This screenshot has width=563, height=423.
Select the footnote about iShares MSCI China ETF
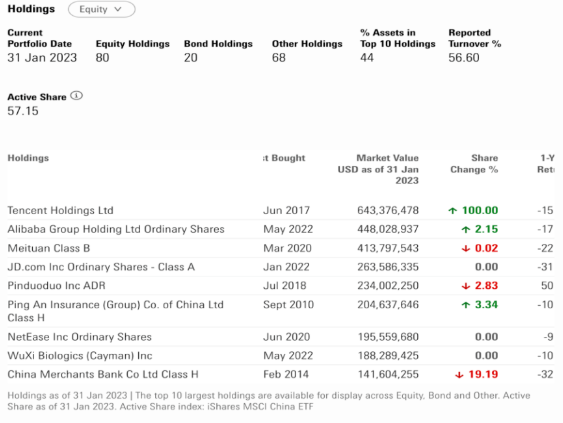[x=269, y=401]
